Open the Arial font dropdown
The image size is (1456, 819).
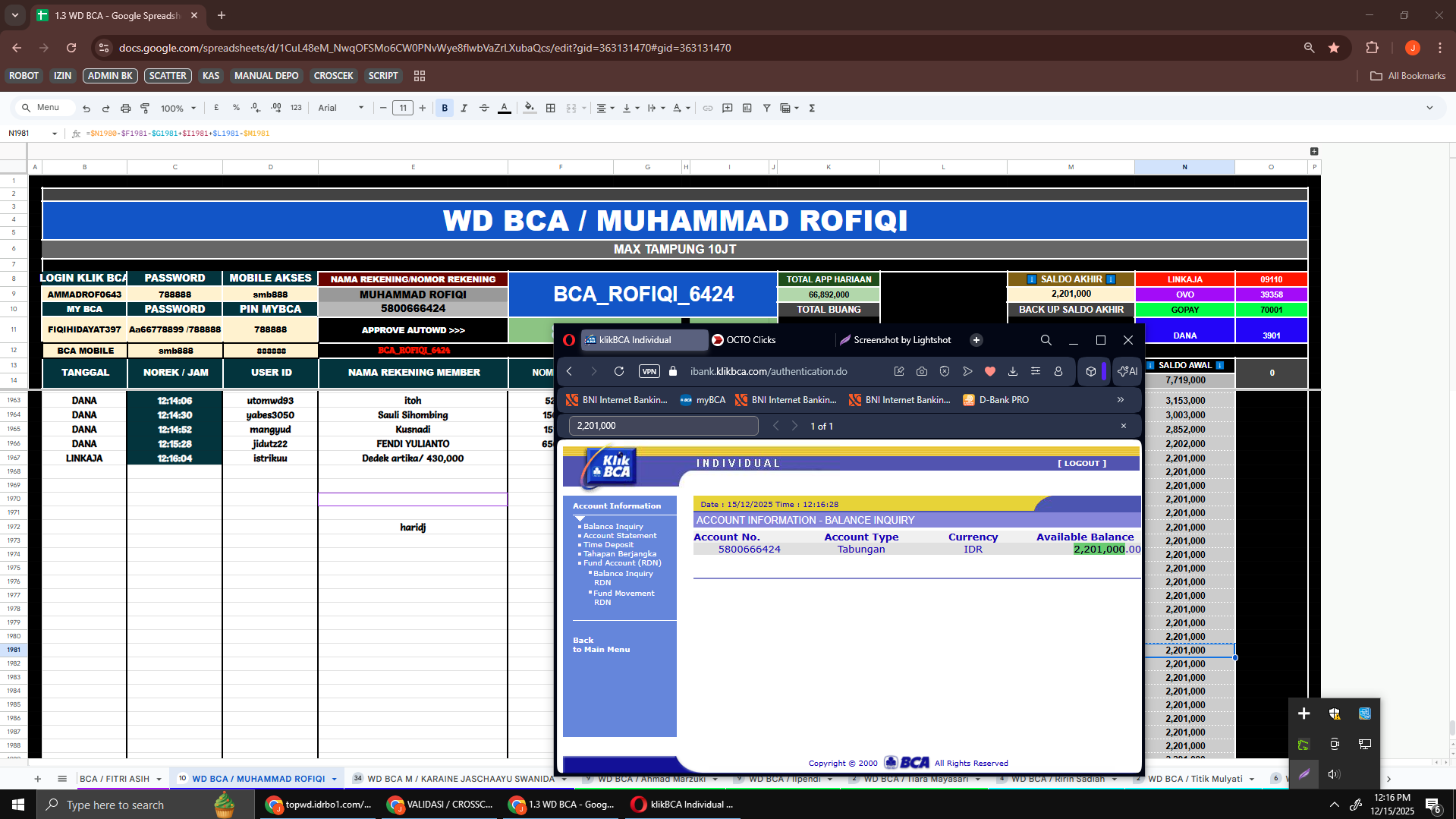tap(341, 108)
